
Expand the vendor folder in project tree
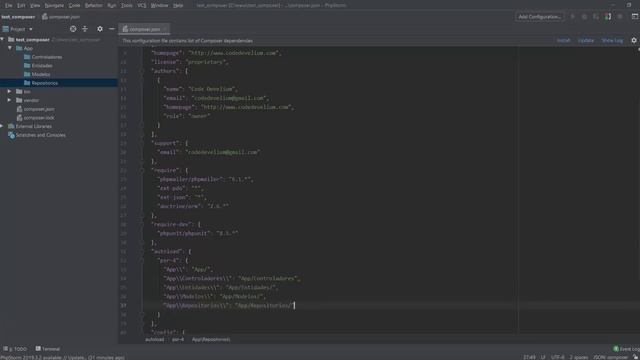10,100
